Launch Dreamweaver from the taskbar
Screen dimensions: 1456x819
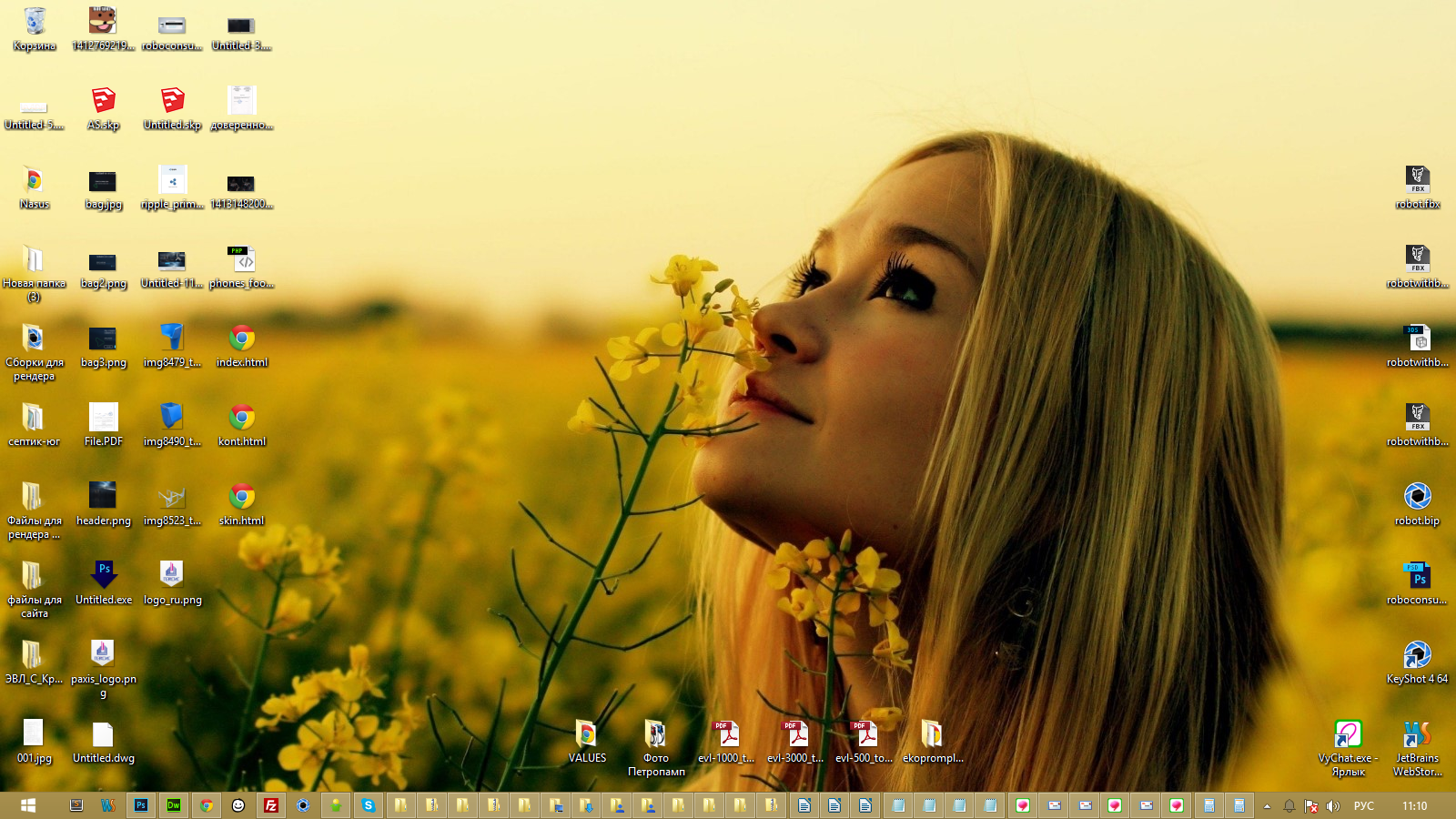[173, 805]
